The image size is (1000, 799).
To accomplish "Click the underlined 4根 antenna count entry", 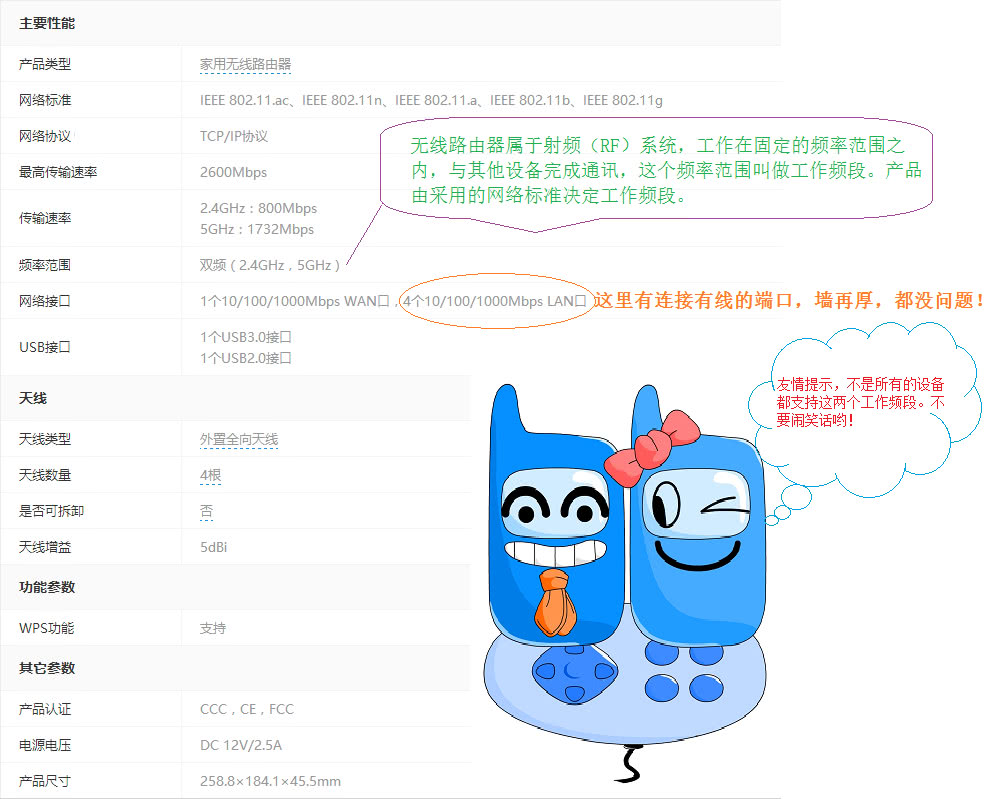I will coord(209,475).
